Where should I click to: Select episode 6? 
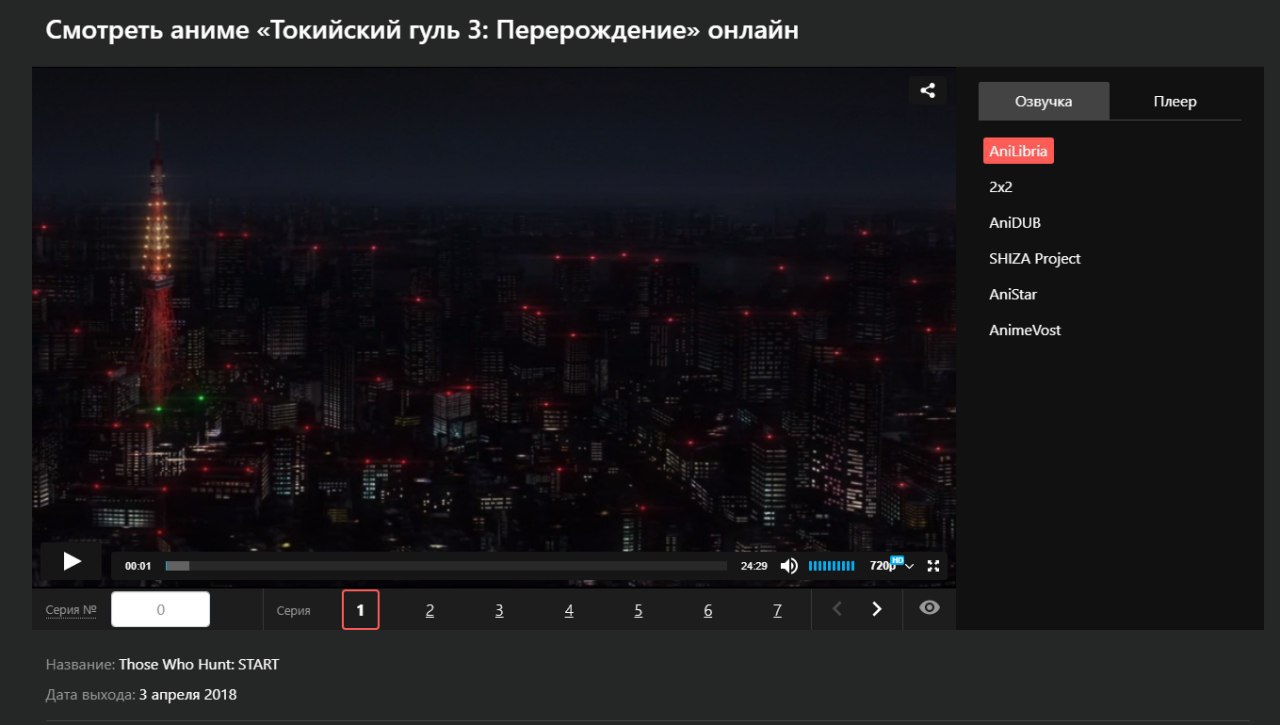pos(708,610)
